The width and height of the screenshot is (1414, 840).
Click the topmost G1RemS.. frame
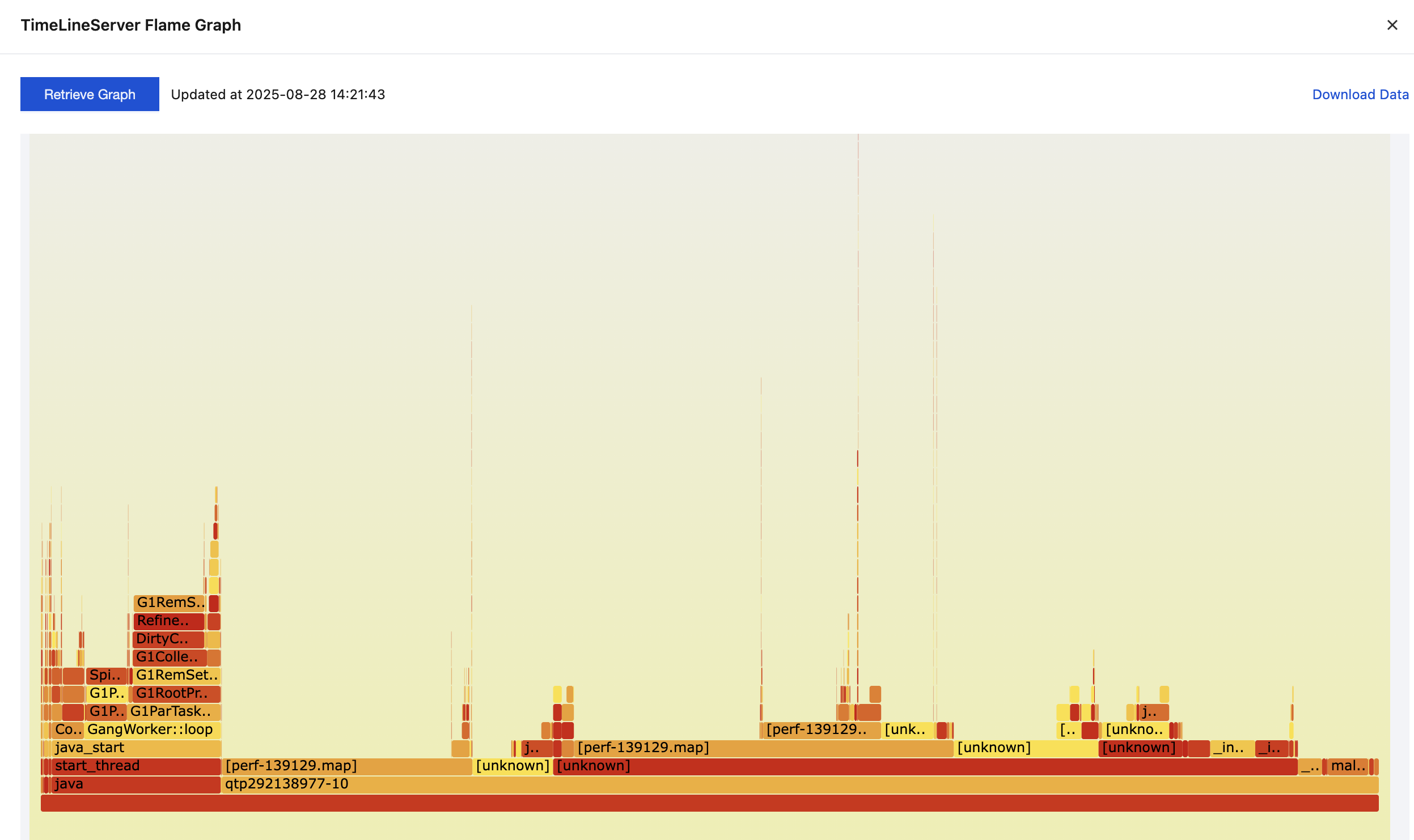pyautogui.click(x=169, y=603)
